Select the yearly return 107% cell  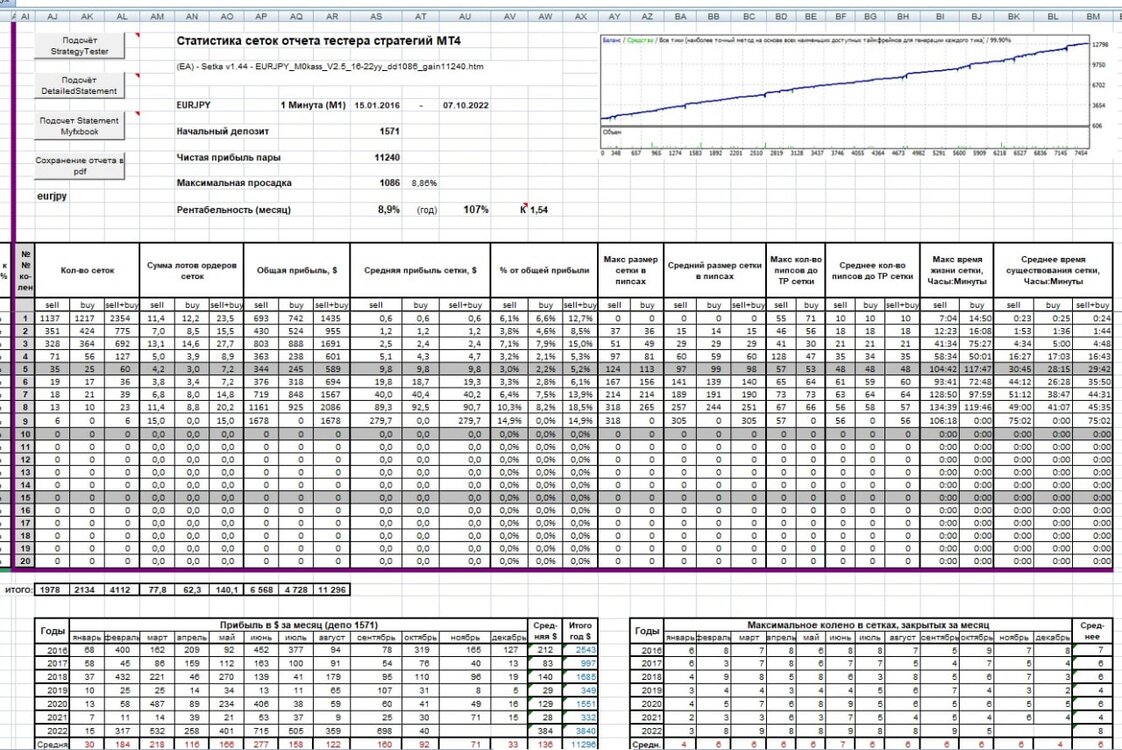476,210
